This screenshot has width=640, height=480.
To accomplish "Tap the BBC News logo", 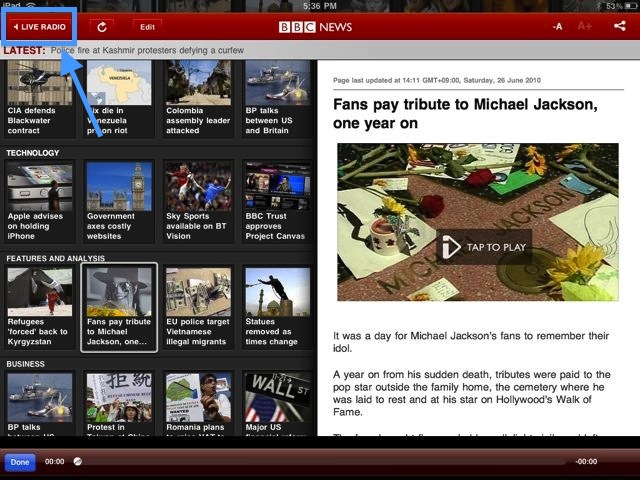I will pos(315,27).
